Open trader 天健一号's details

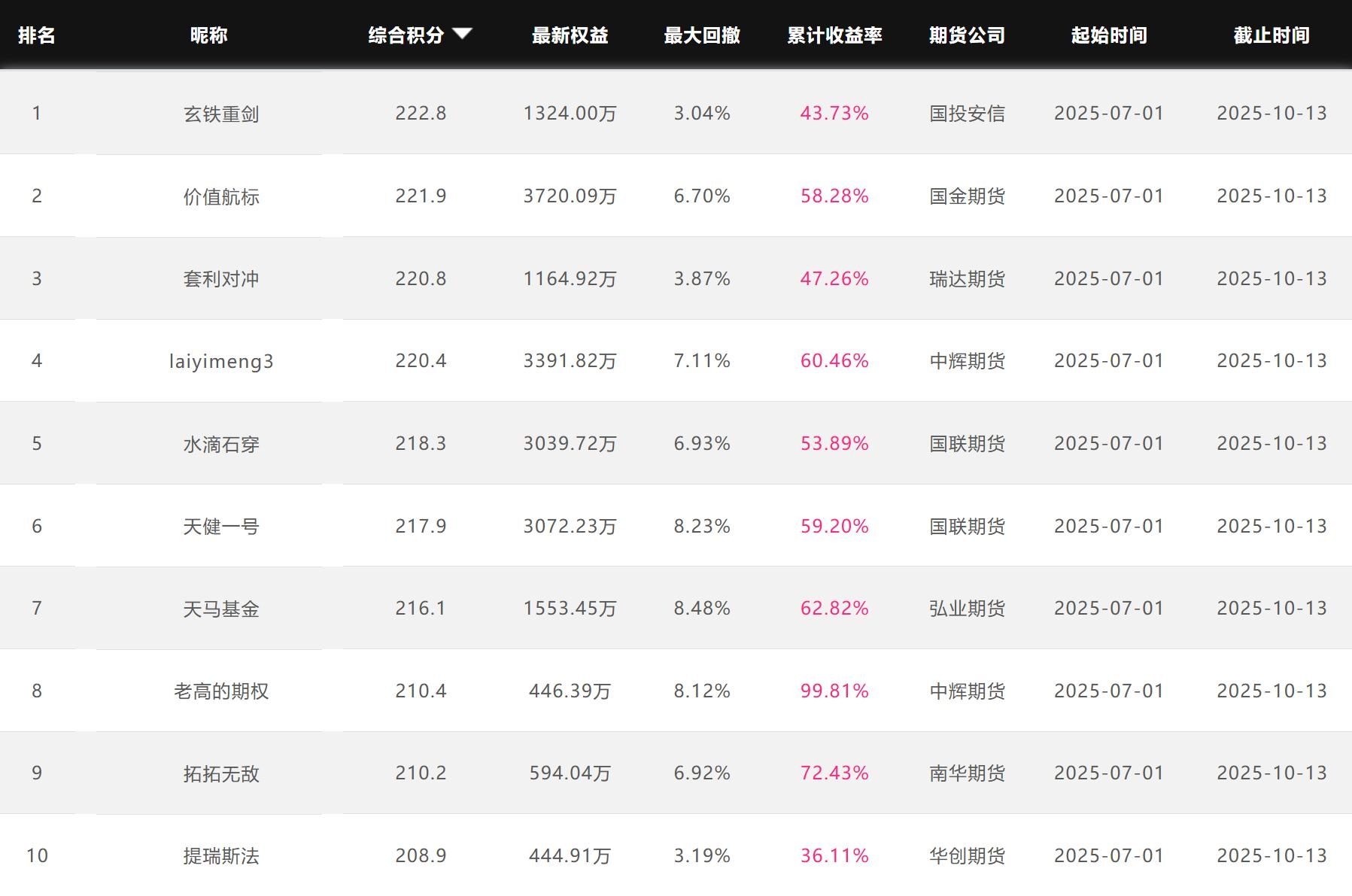pos(221,526)
